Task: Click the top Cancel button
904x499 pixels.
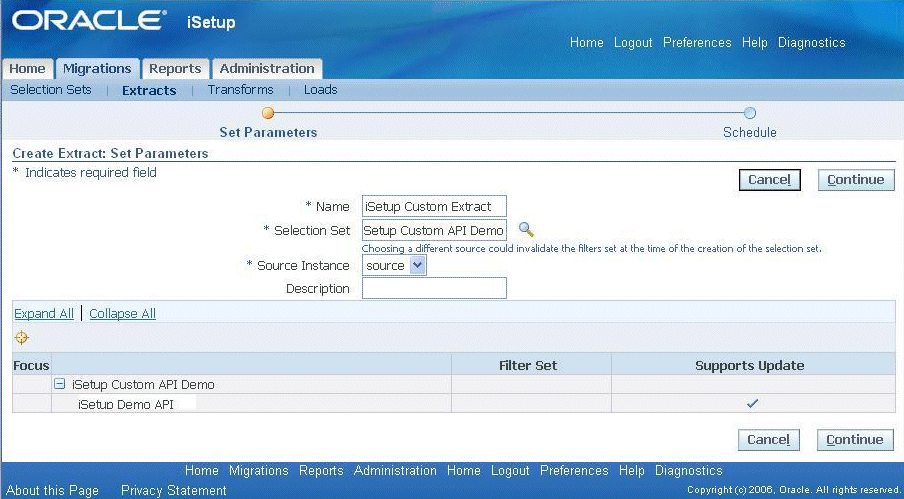Action: (769, 180)
